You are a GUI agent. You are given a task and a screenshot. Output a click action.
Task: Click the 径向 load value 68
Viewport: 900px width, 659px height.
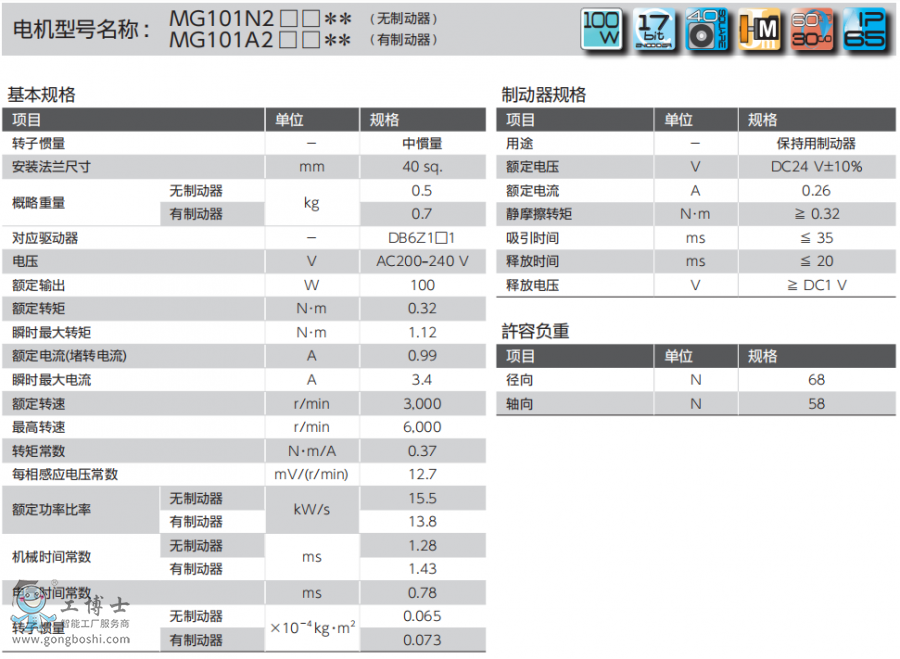pyautogui.click(x=816, y=380)
